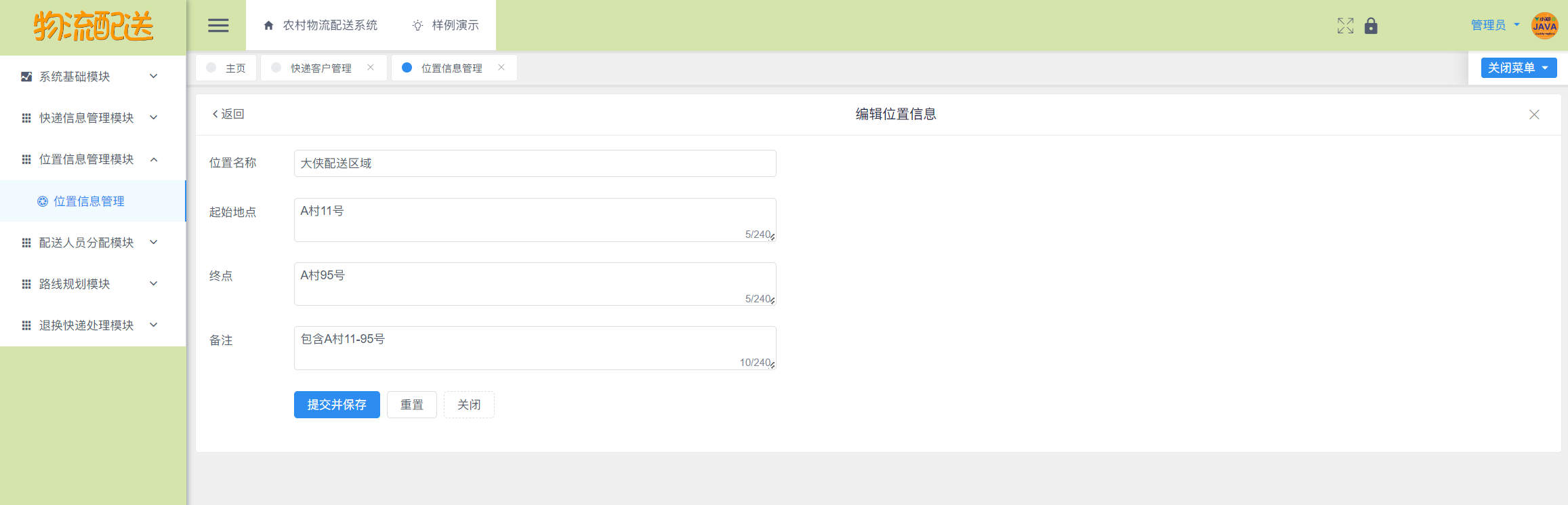Click the grid icon beside 配送人员分配模块
This screenshot has height=505, width=1568.
pyautogui.click(x=26, y=243)
